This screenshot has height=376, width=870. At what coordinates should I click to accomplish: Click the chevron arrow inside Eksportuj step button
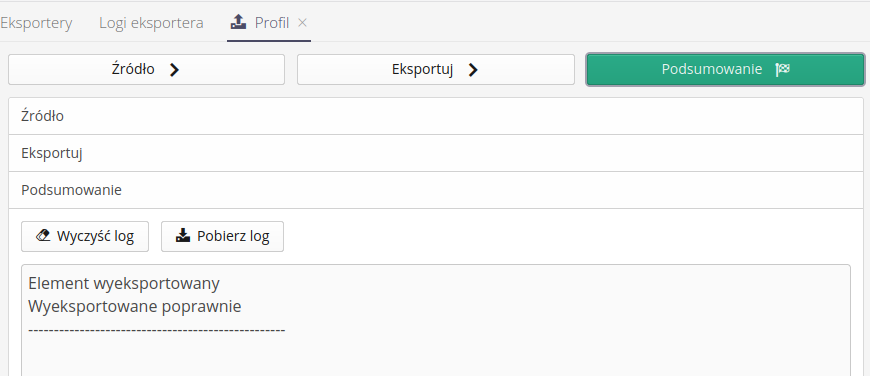point(473,70)
